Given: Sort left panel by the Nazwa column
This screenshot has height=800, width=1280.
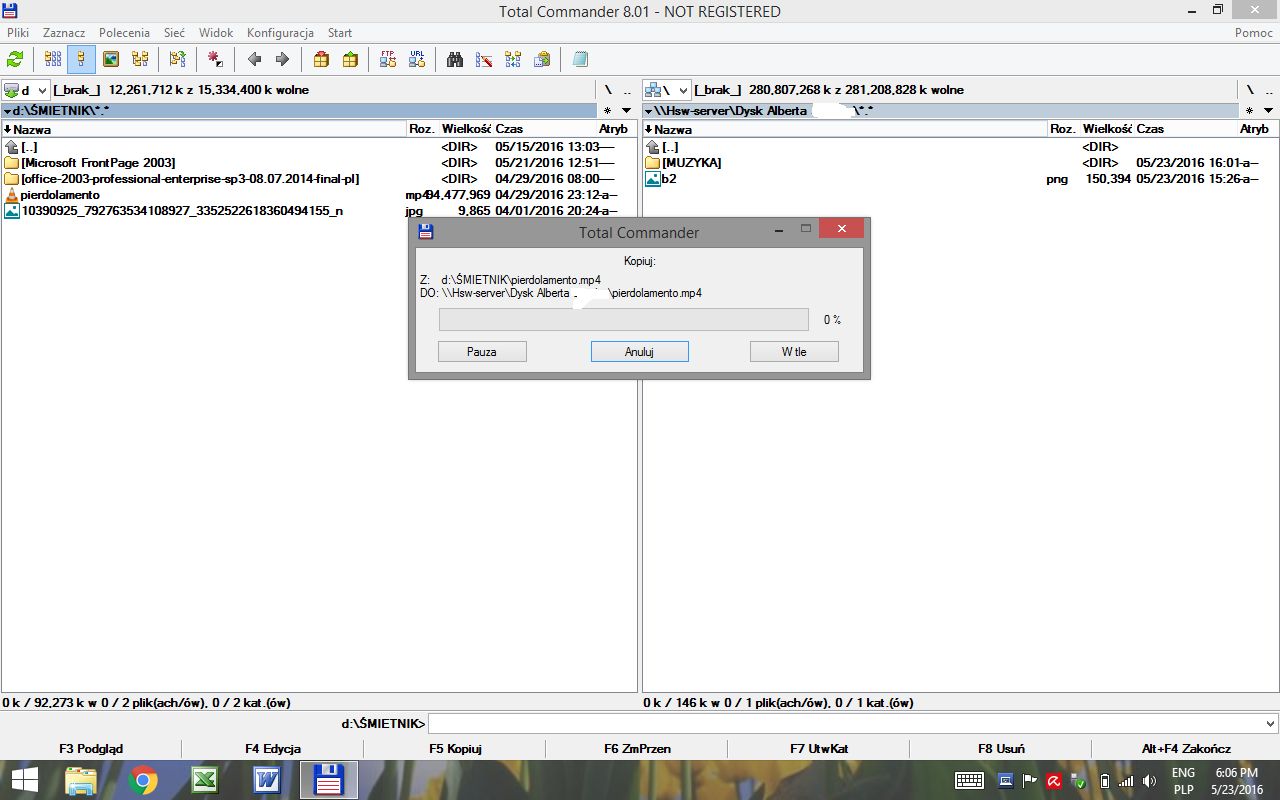Looking at the screenshot, I should [x=204, y=129].
